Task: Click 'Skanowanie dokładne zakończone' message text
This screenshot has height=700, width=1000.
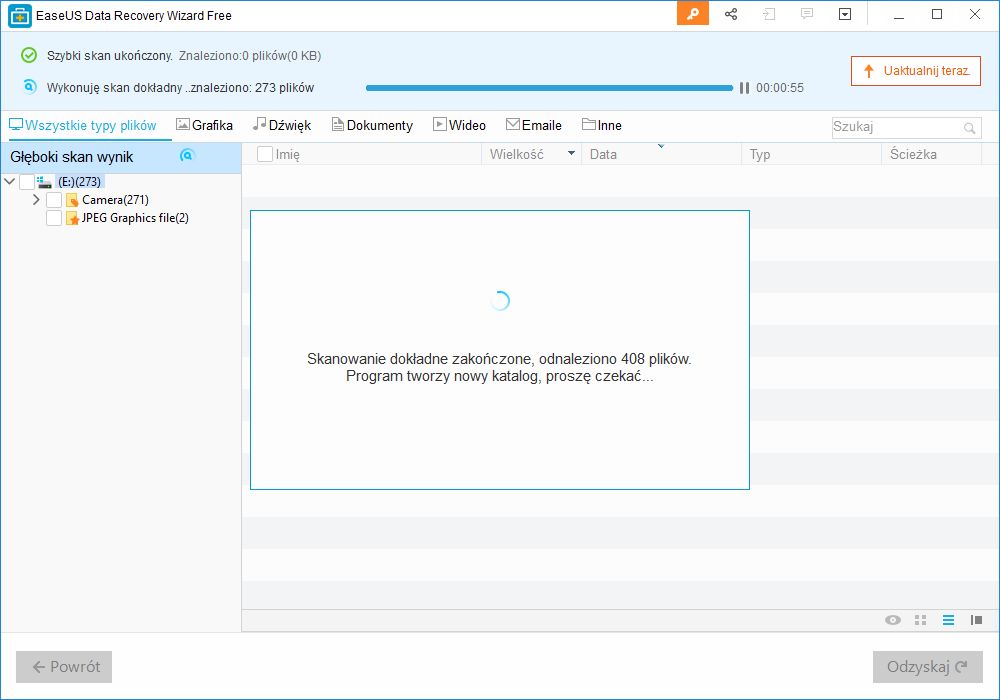Action: [499, 359]
